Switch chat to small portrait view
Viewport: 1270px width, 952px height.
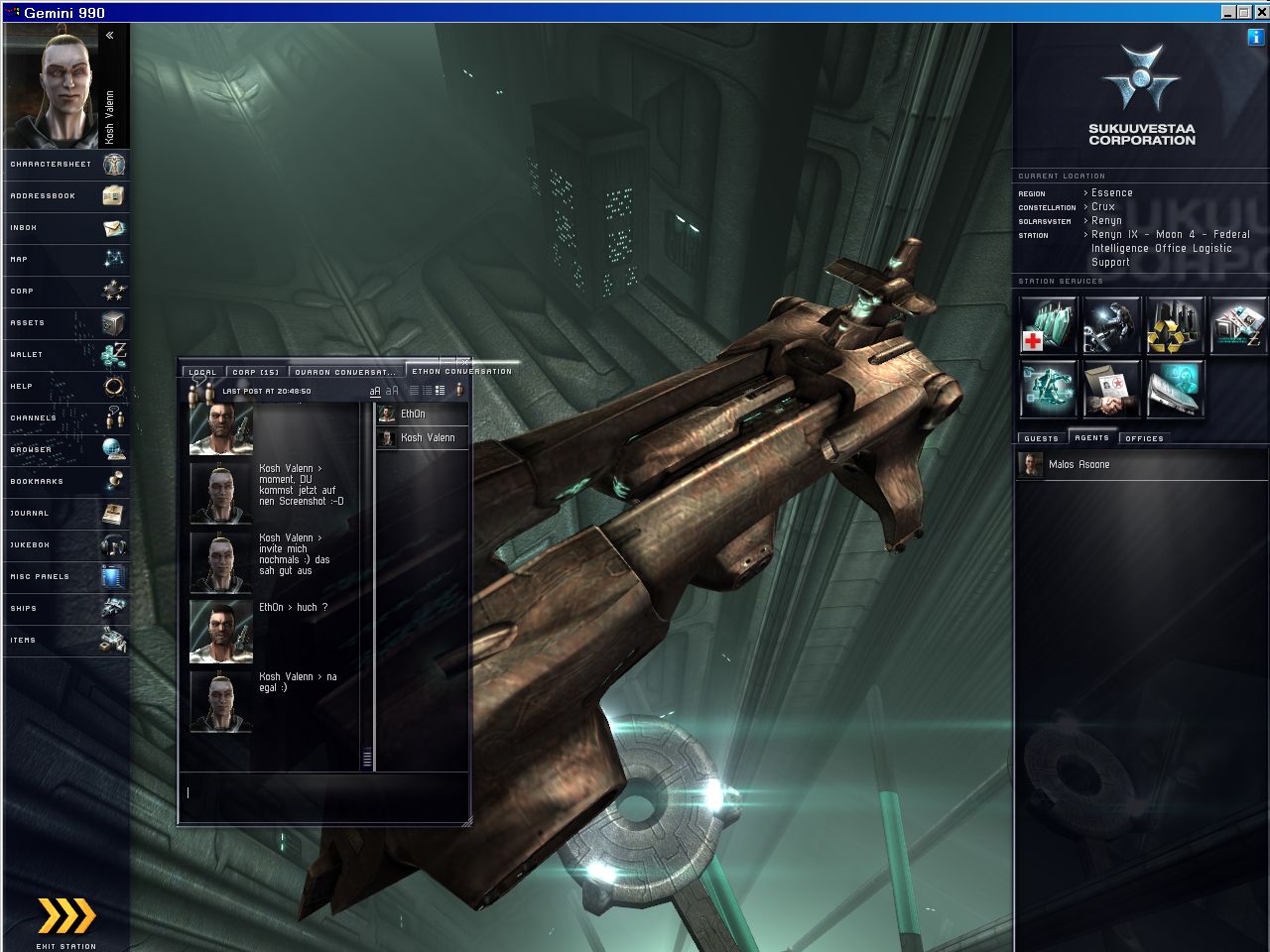click(428, 392)
